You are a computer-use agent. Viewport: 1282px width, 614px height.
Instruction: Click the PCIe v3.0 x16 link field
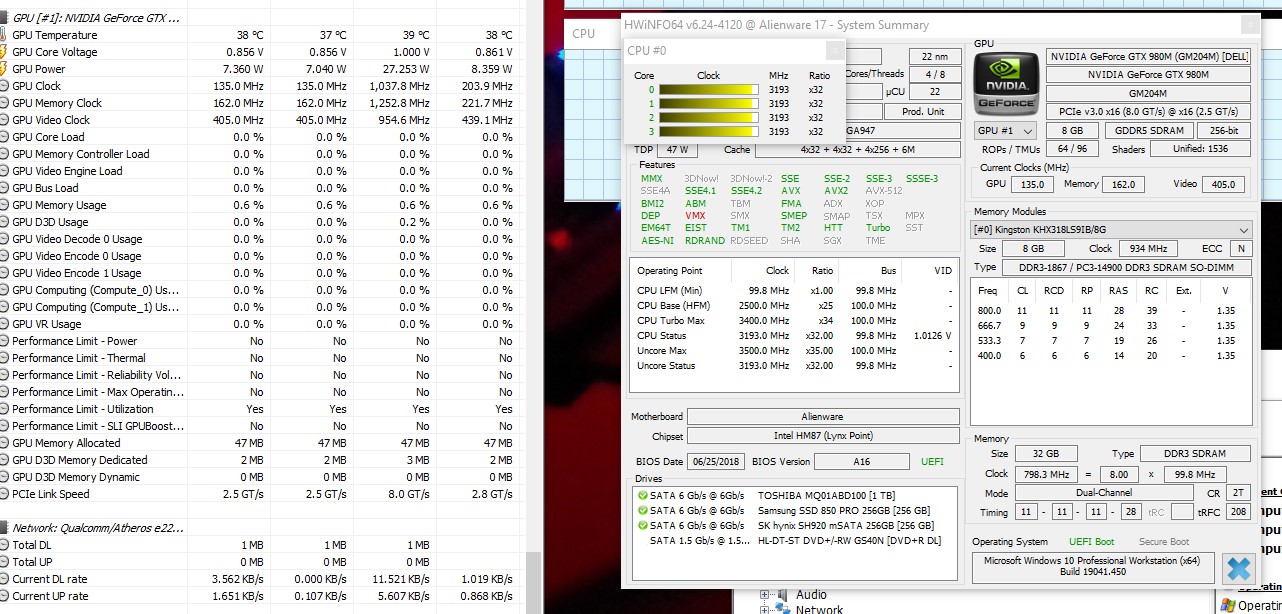[x=1148, y=111]
